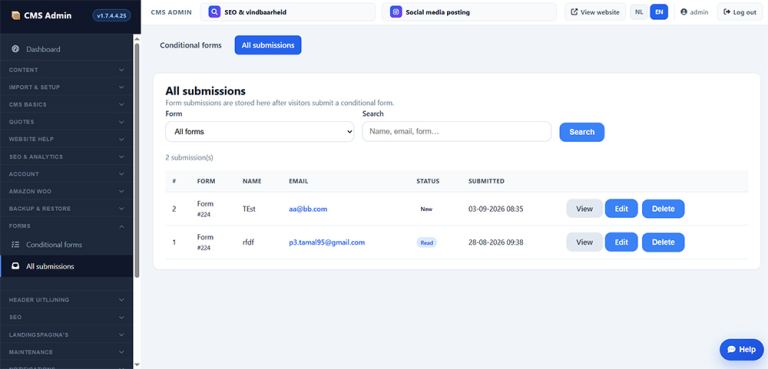The height and width of the screenshot is (369, 768).
Task: Click the sidebar vertical scrollbar
Action: pyautogui.click(x=137, y=161)
